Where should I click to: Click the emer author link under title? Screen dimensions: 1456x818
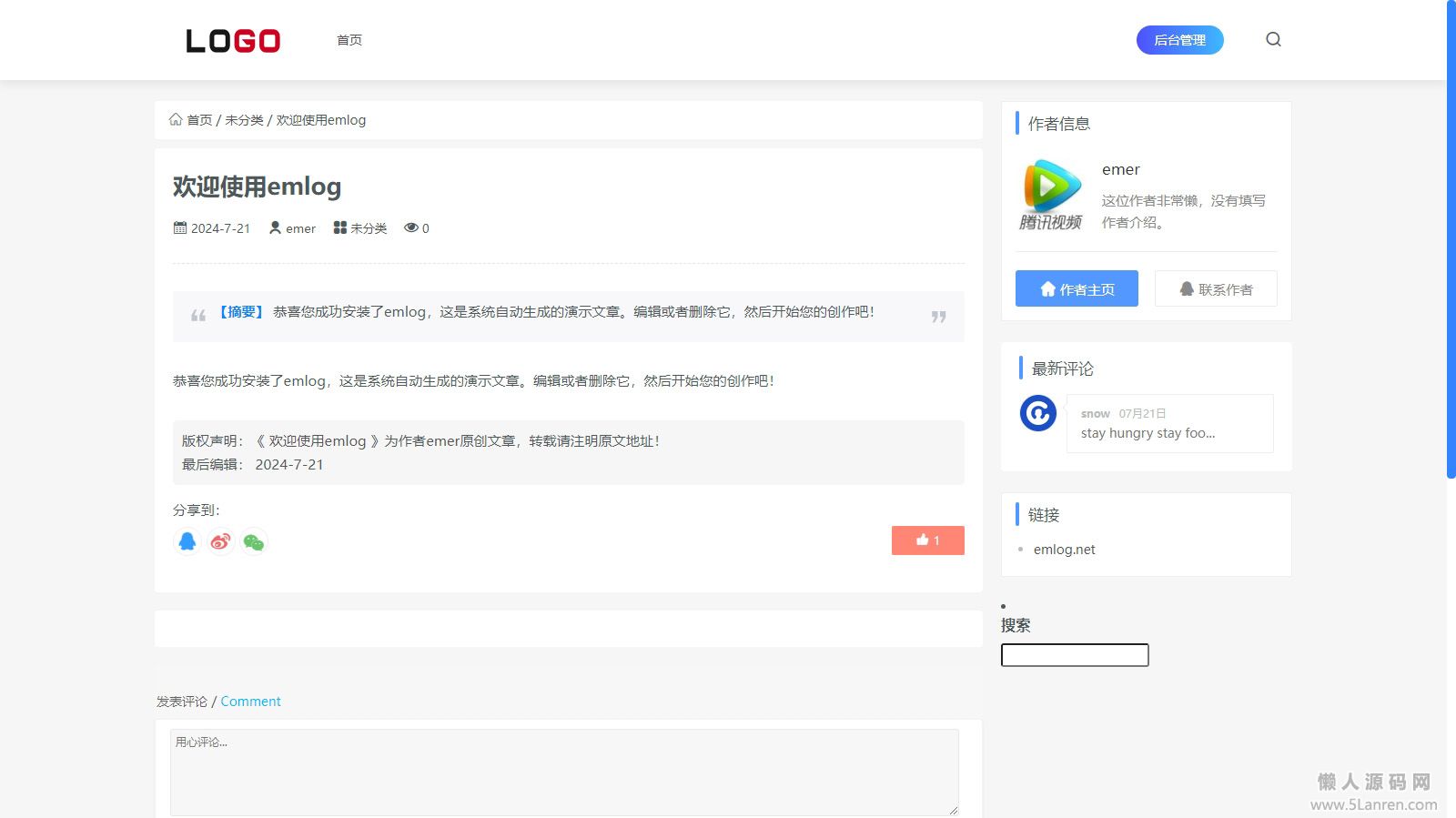(300, 228)
